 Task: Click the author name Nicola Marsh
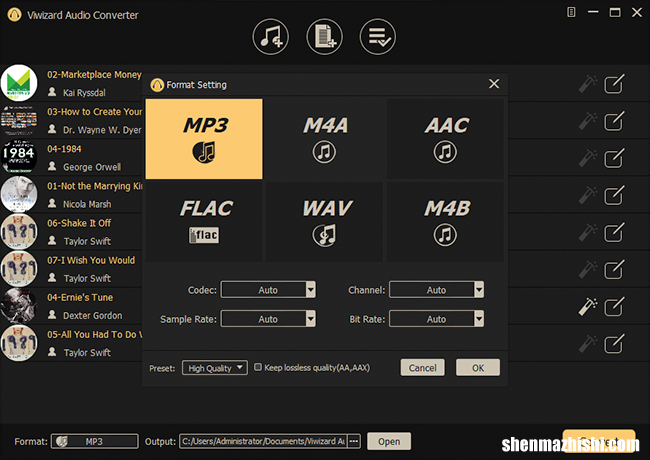[x=87, y=204]
